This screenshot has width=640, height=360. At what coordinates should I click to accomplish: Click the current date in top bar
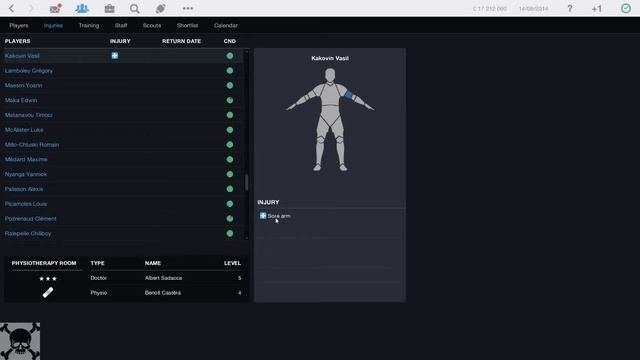coord(533,9)
